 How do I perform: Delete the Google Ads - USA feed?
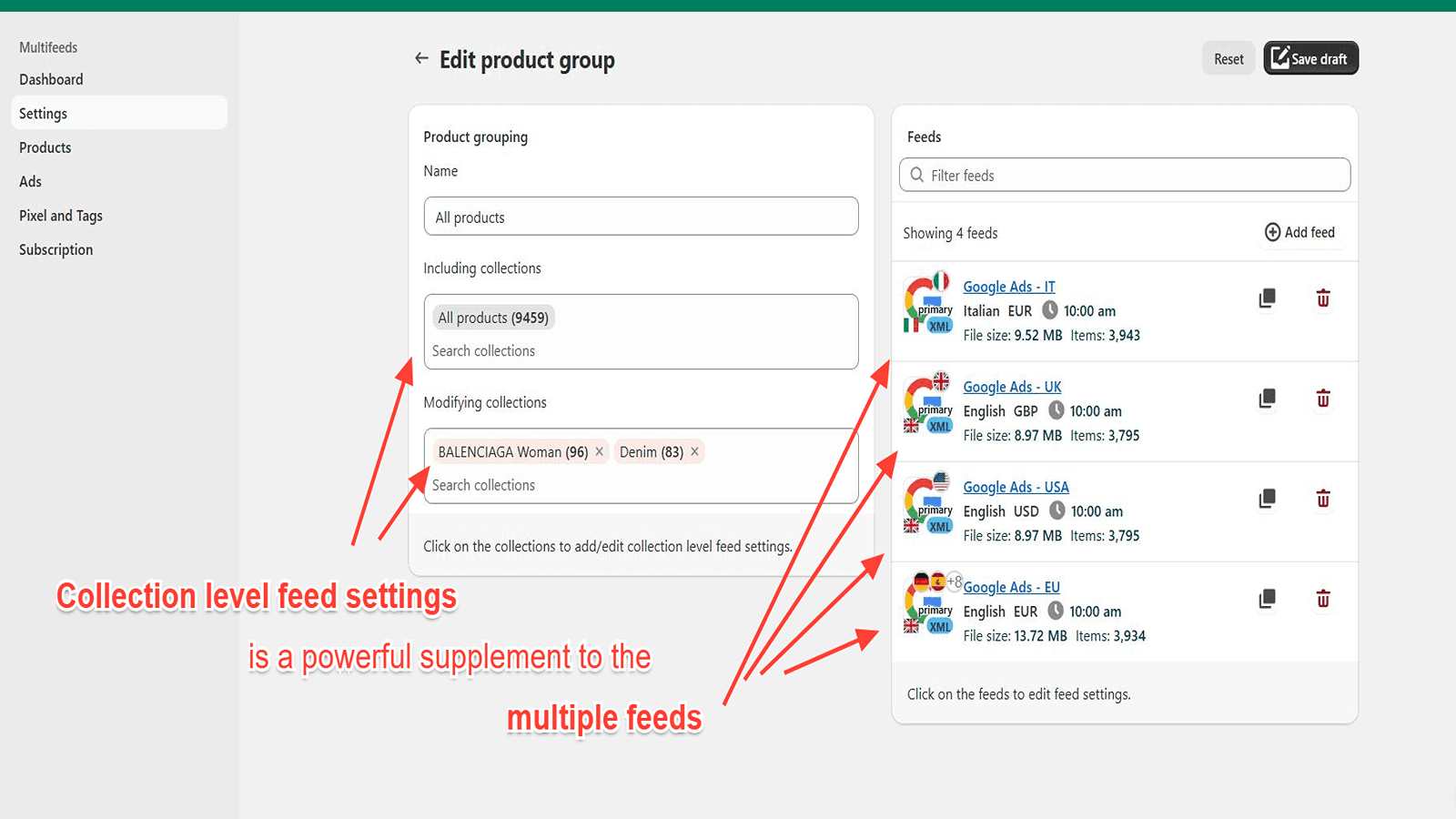click(x=1323, y=499)
